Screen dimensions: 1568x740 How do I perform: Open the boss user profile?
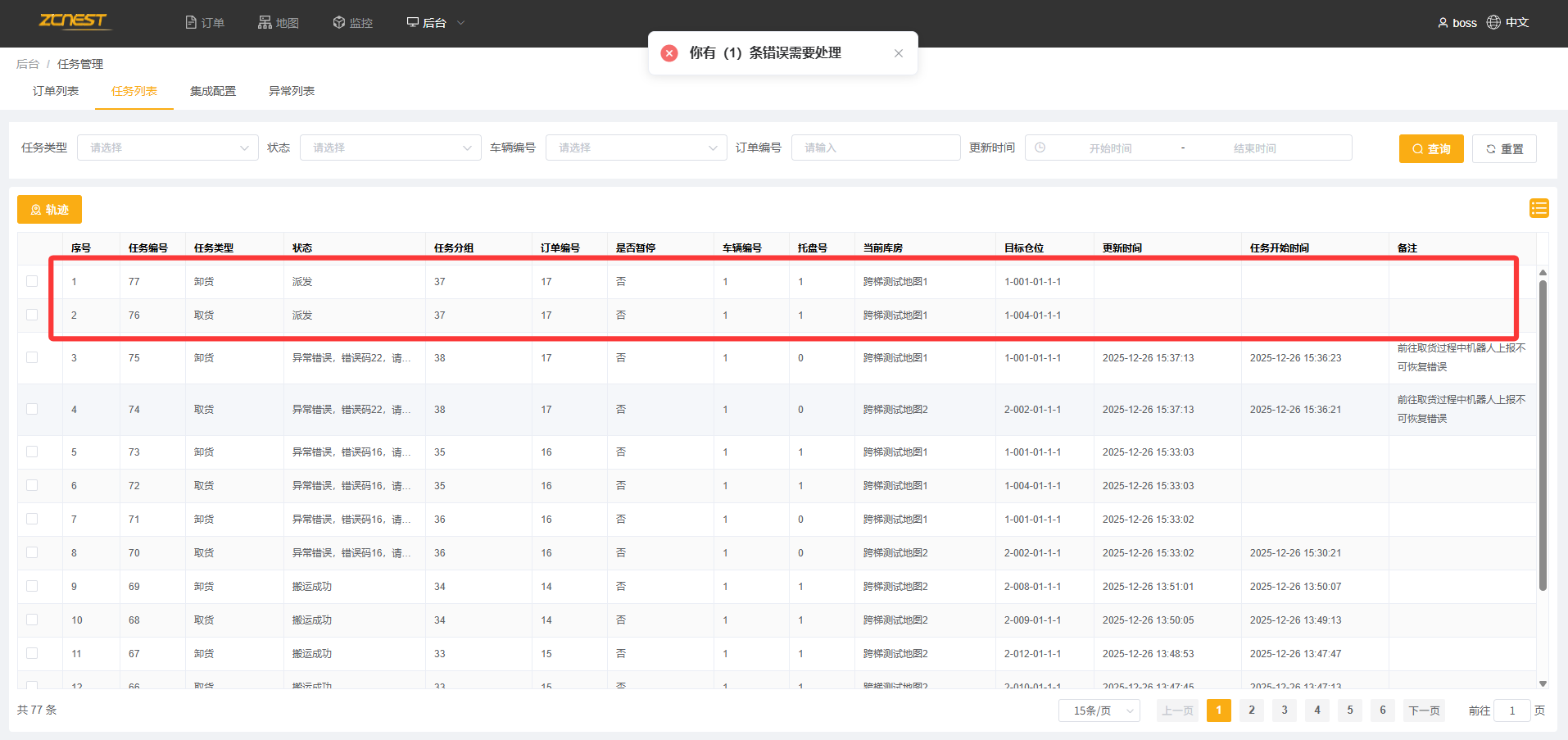coord(1457,23)
